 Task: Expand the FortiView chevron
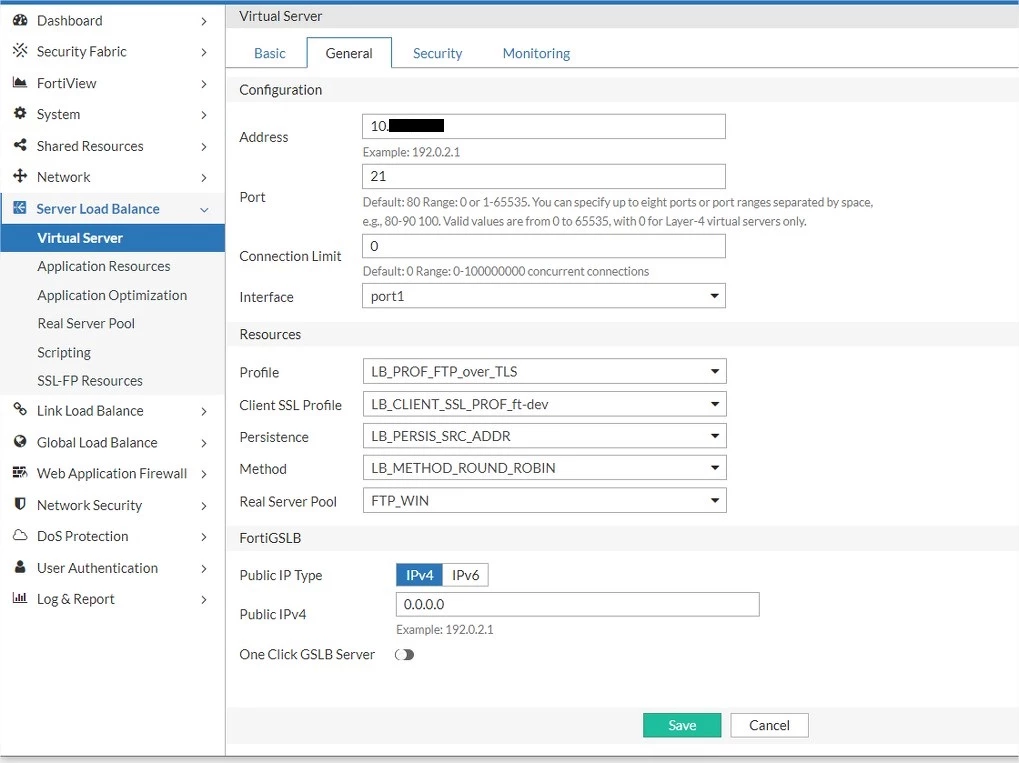[x=204, y=84]
